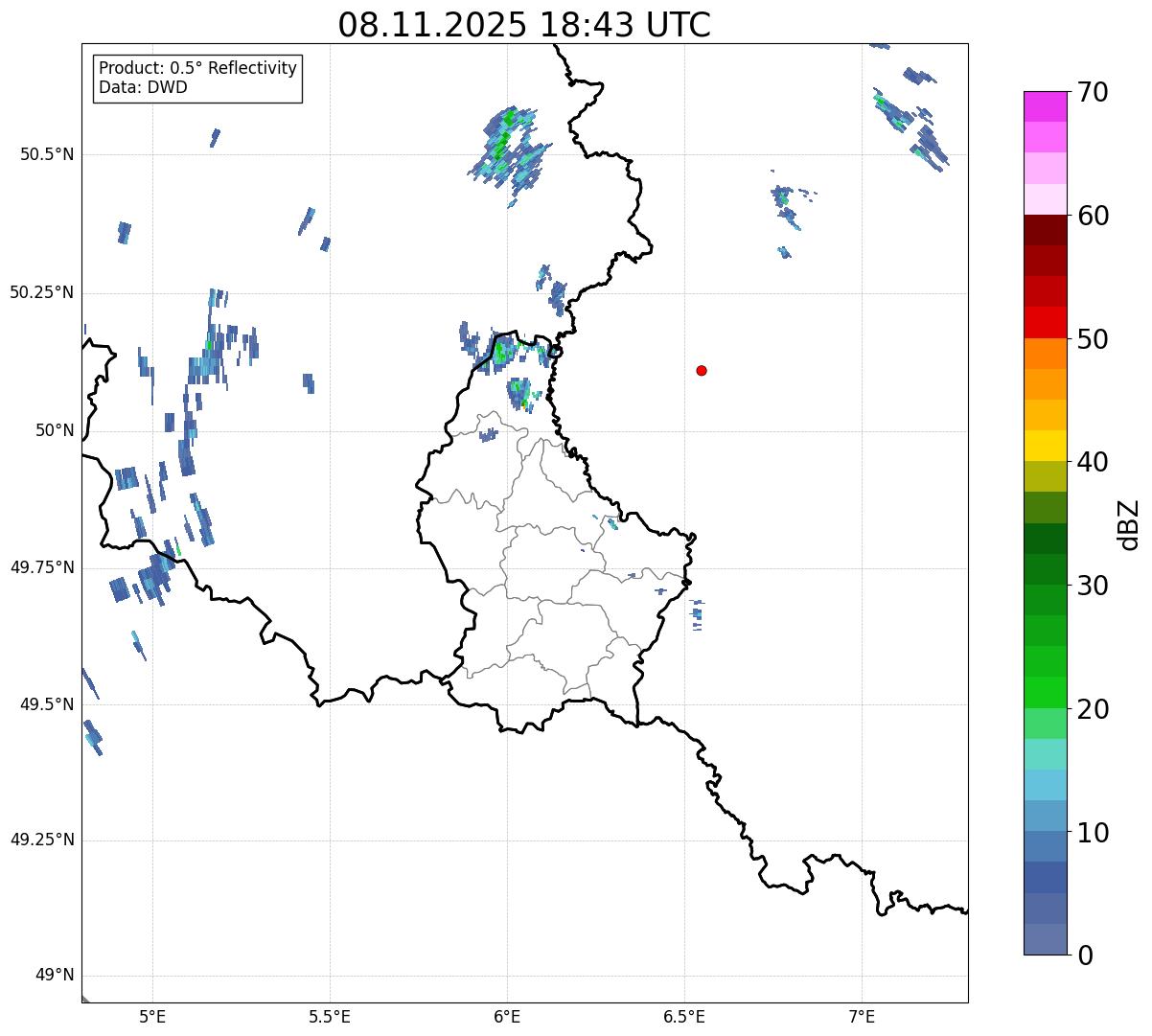Click the 7°E longitude label
Screen dimensions: 1152x1036
coord(862,1016)
